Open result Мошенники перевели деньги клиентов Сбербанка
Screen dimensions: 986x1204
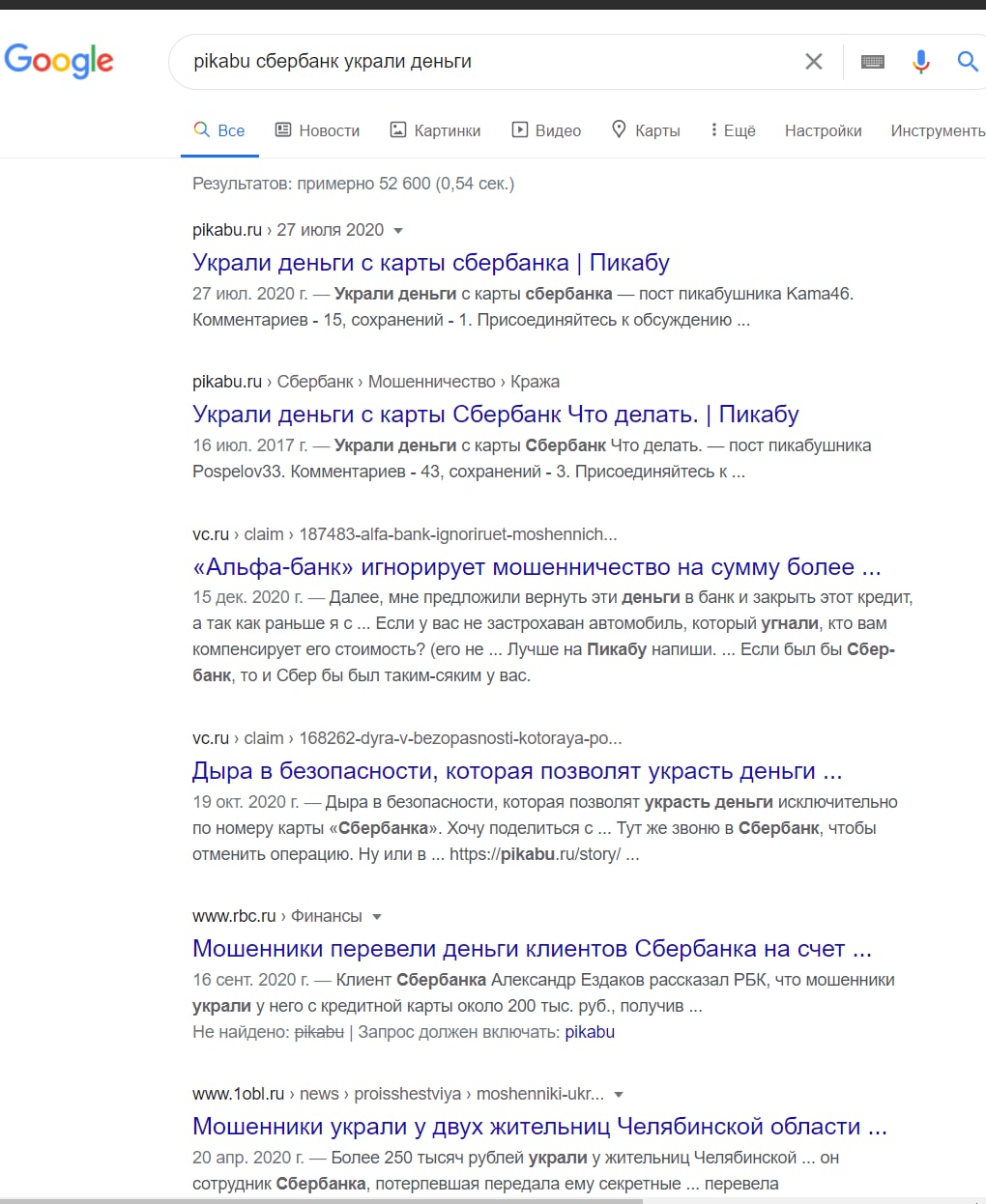coord(532,949)
